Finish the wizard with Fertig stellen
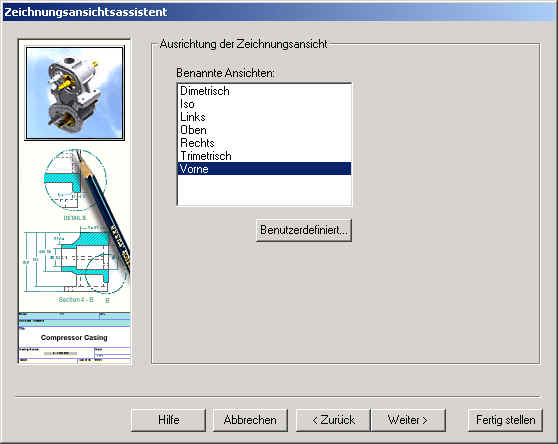 point(505,420)
